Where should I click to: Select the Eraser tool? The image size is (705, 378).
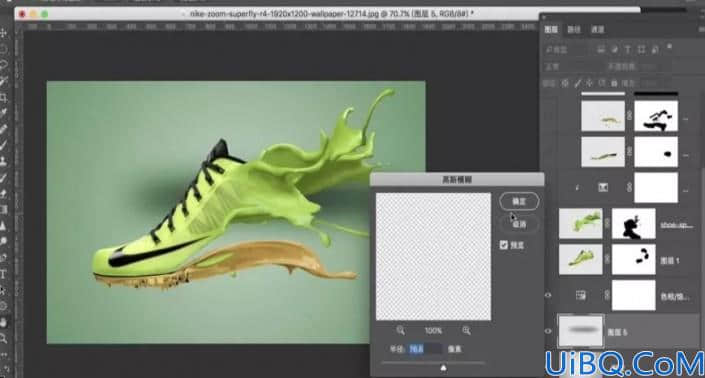click(x=4, y=193)
